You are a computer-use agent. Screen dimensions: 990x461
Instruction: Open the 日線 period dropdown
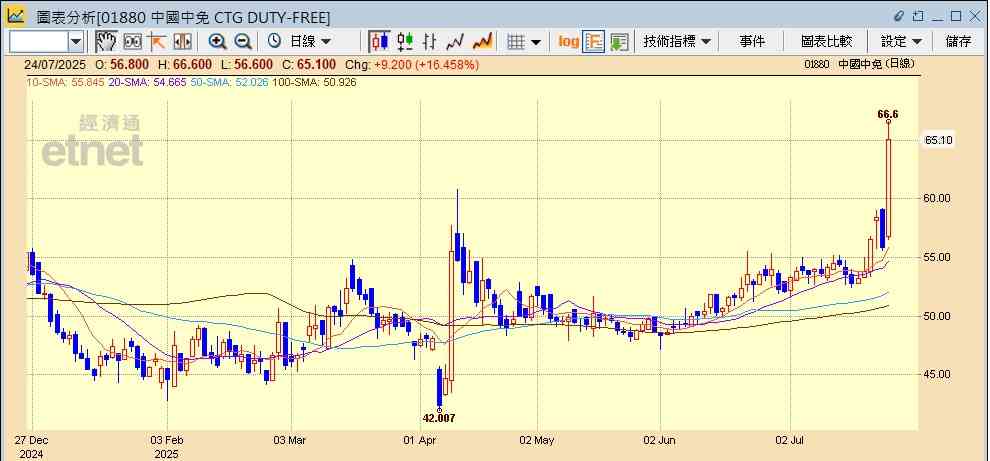[x=309, y=42]
